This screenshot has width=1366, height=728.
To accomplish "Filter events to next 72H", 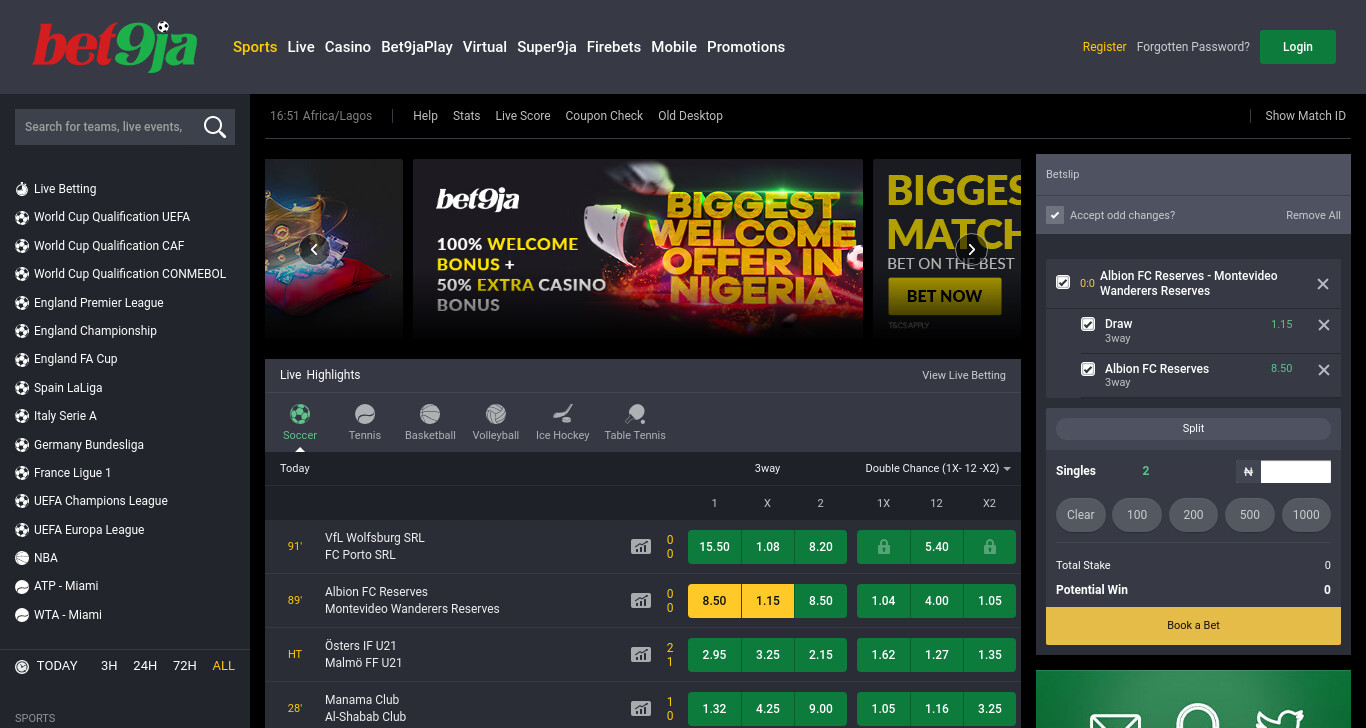I will (184, 666).
